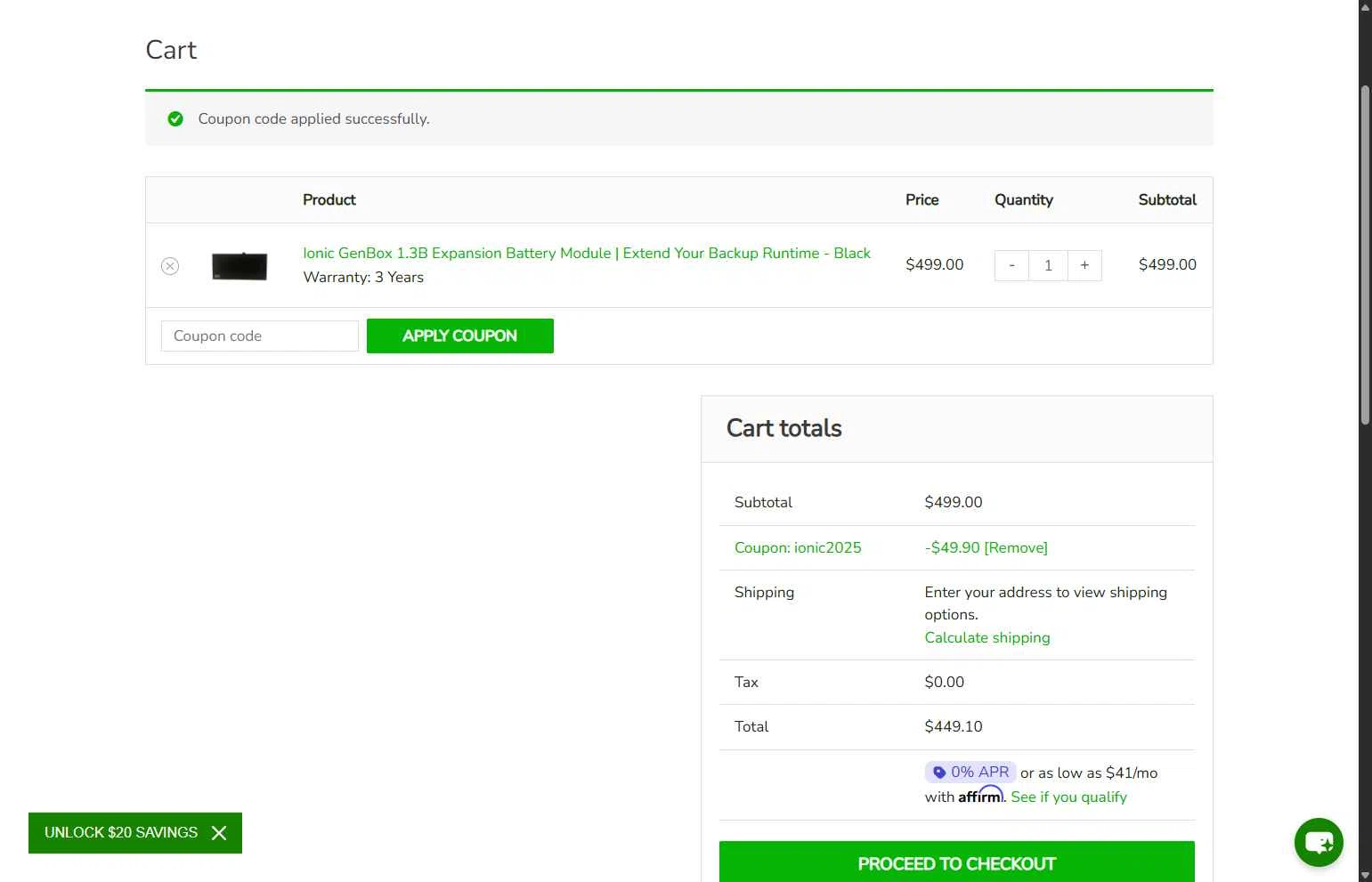
Task: Click into the Coupon code field
Action: click(x=260, y=336)
